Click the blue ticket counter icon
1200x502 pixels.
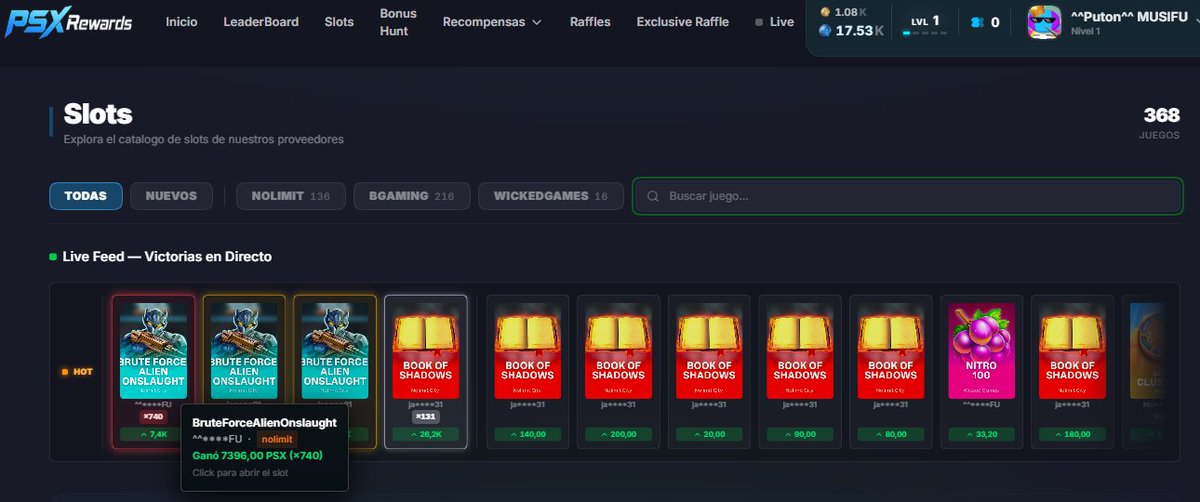pos(976,22)
